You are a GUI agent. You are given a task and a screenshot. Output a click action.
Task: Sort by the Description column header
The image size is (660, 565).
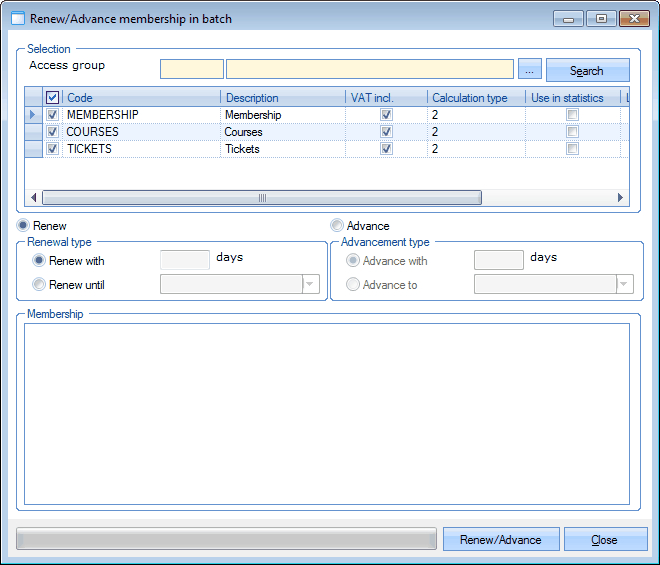click(x=282, y=98)
